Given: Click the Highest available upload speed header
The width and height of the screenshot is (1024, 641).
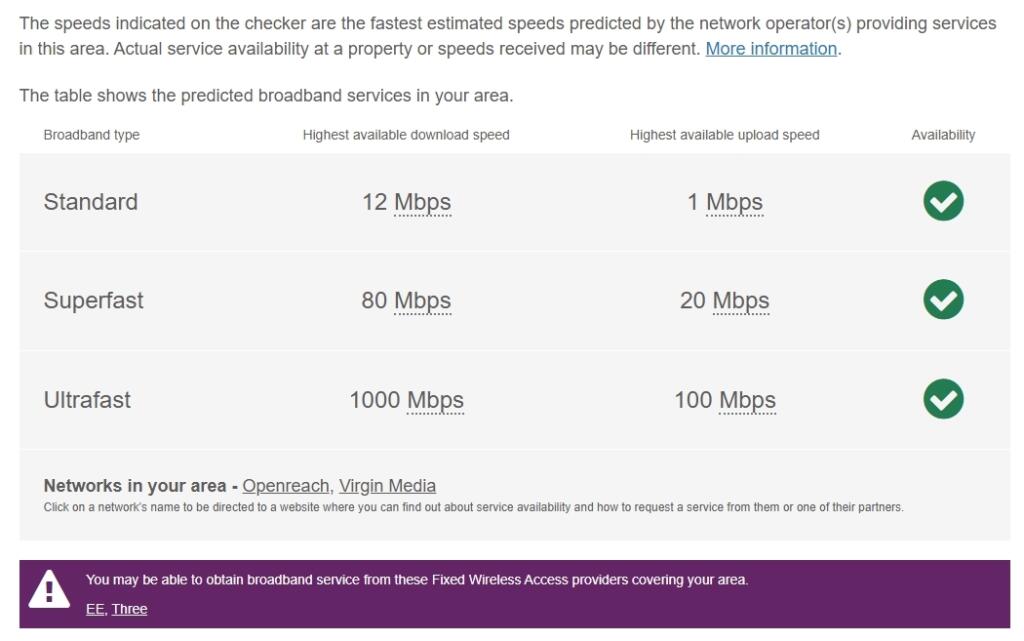Looking at the screenshot, I should (724, 135).
